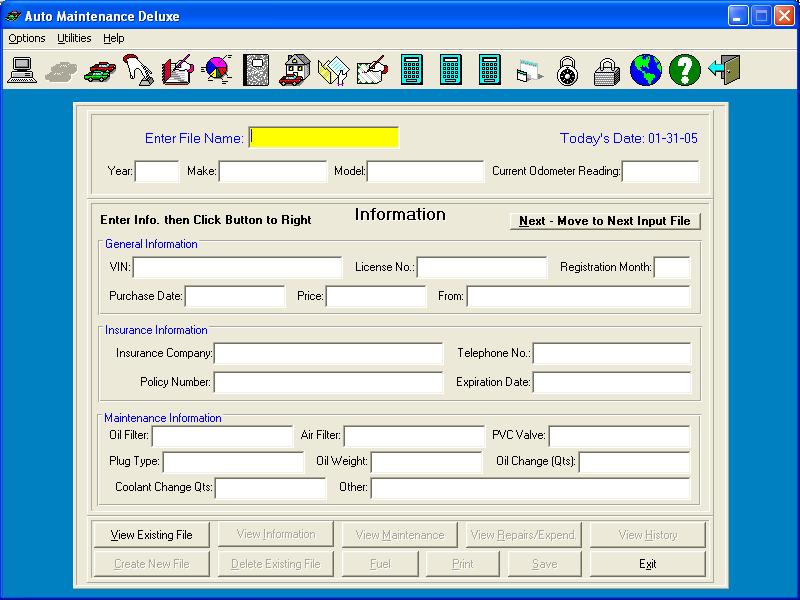The height and width of the screenshot is (600, 800).
Task: Click the Telephone No. field
Action: pos(612,353)
